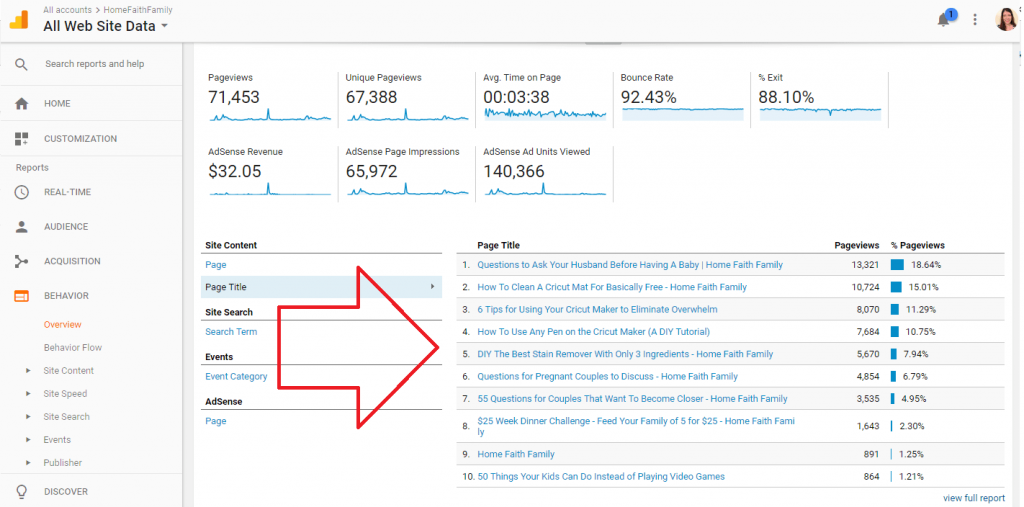Select the Behavior Flow report

[x=73, y=348]
